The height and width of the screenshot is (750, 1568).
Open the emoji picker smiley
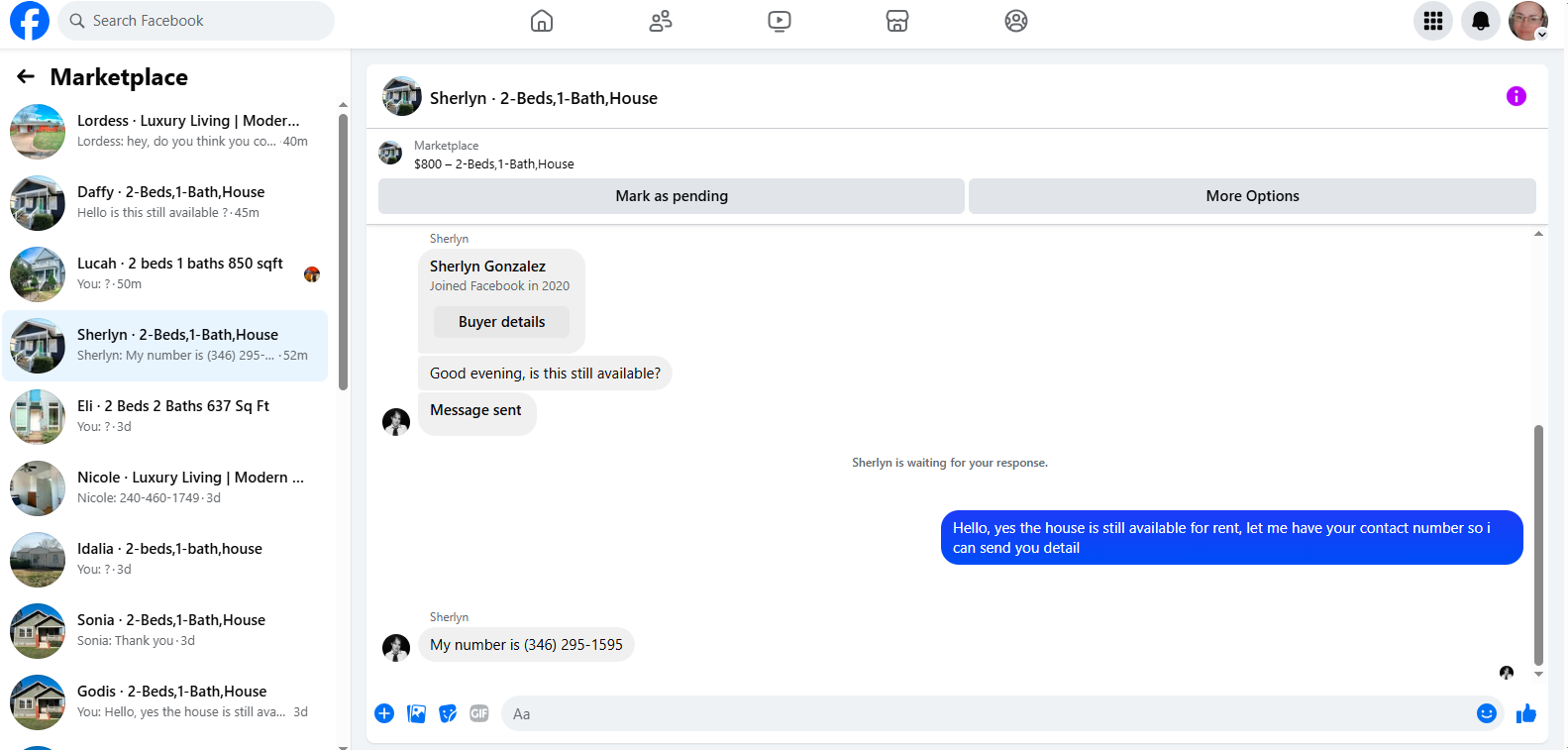click(x=1487, y=713)
